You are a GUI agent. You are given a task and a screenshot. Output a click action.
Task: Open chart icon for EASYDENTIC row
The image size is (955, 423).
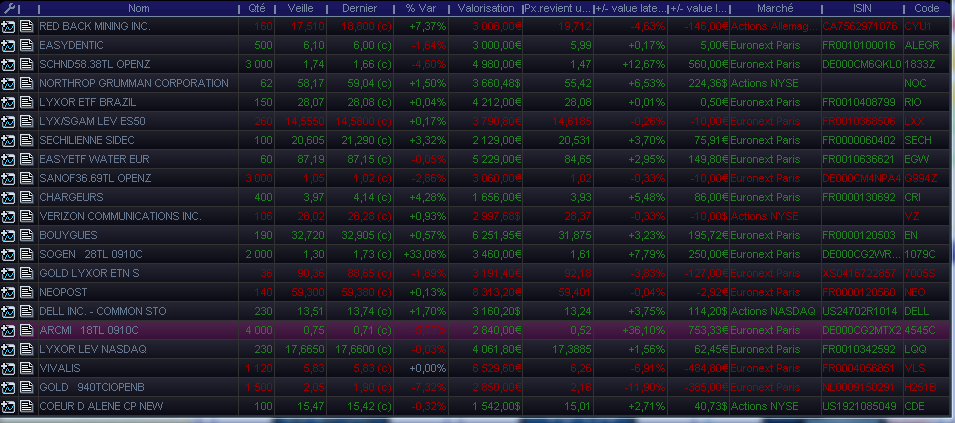(9, 46)
